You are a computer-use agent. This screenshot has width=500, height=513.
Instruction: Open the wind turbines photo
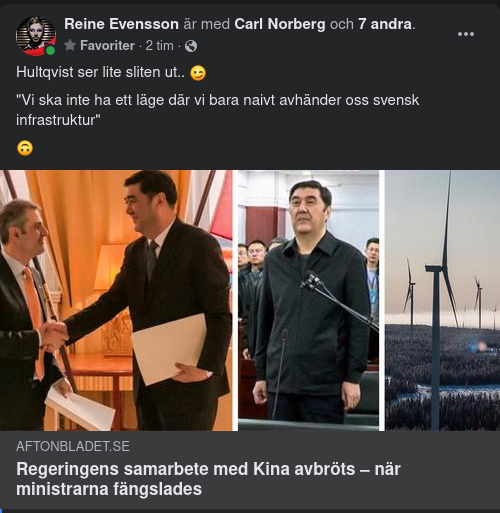pyautogui.click(x=442, y=300)
